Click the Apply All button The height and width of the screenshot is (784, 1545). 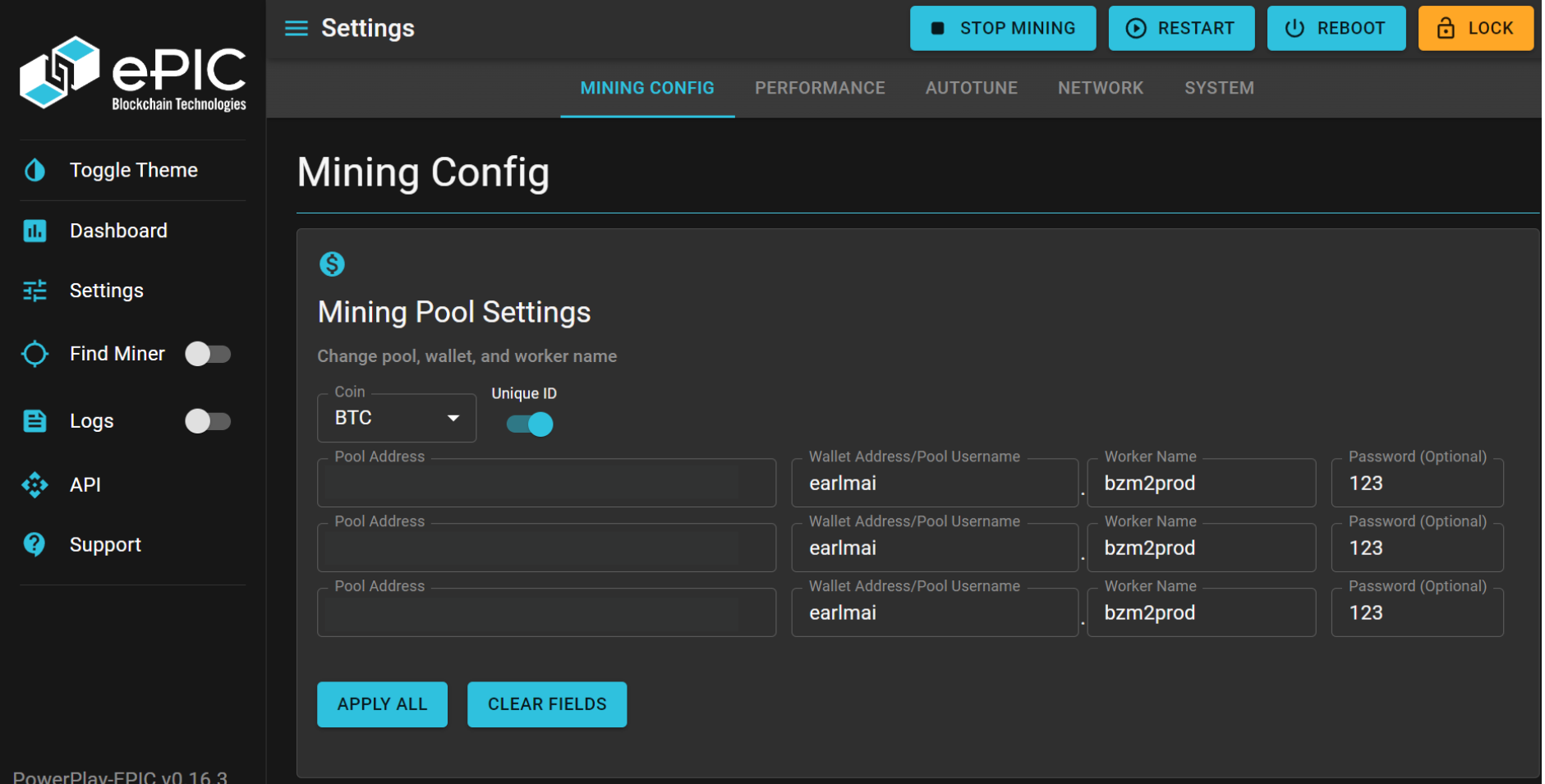[x=382, y=704]
